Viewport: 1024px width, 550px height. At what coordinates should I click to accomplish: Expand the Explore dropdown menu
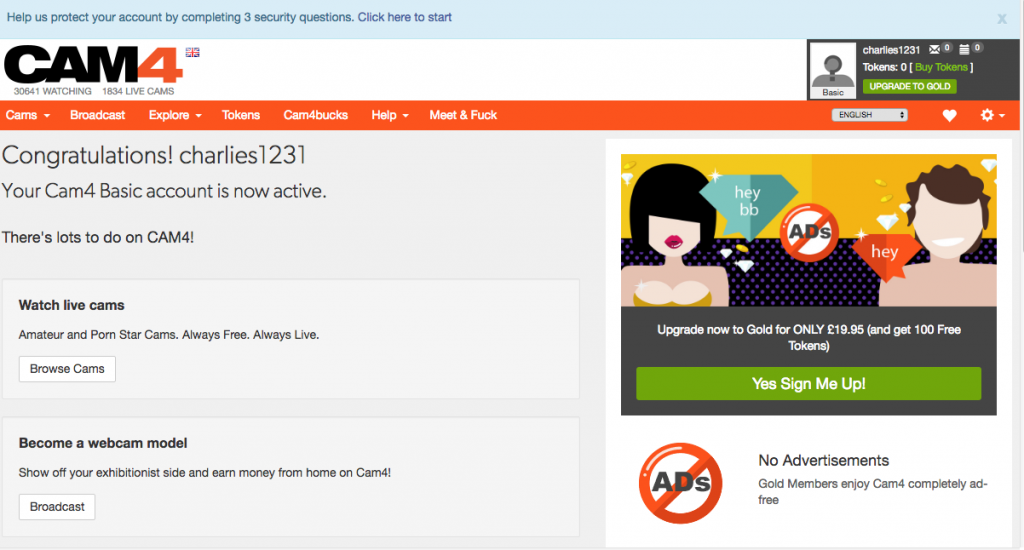pyautogui.click(x=175, y=115)
